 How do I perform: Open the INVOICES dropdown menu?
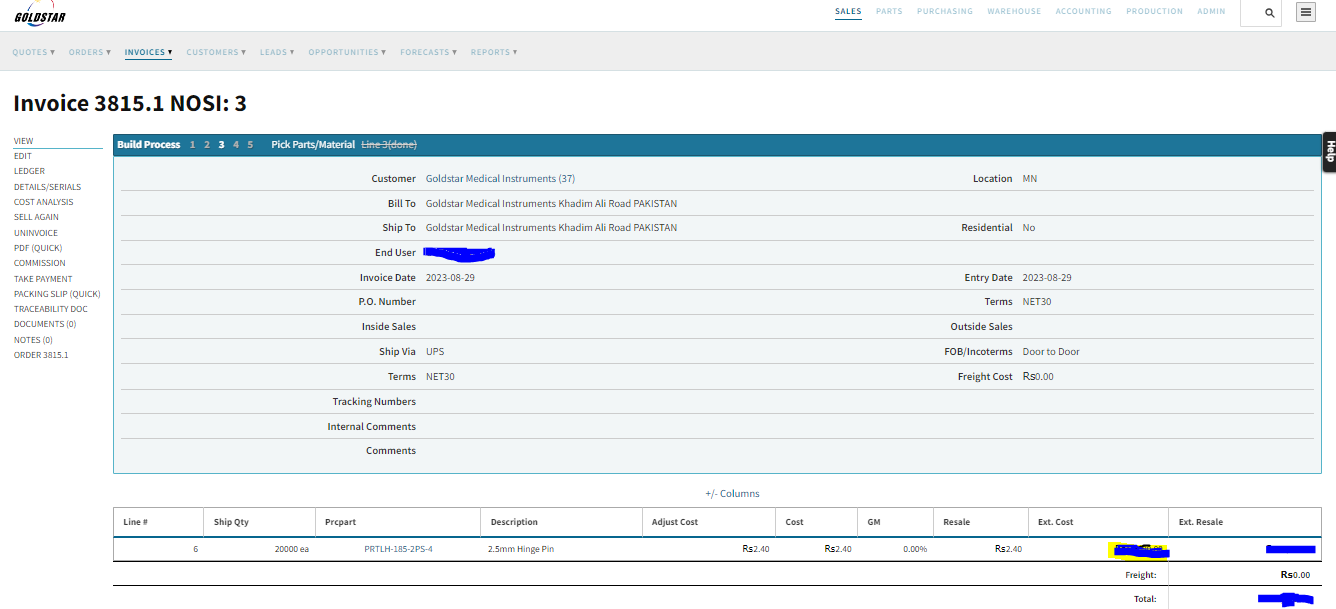click(149, 52)
